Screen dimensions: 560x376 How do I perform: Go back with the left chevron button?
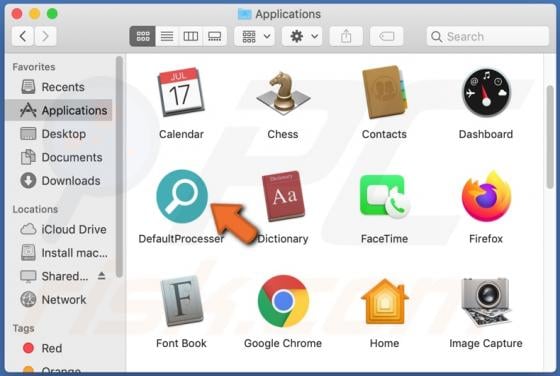23,36
